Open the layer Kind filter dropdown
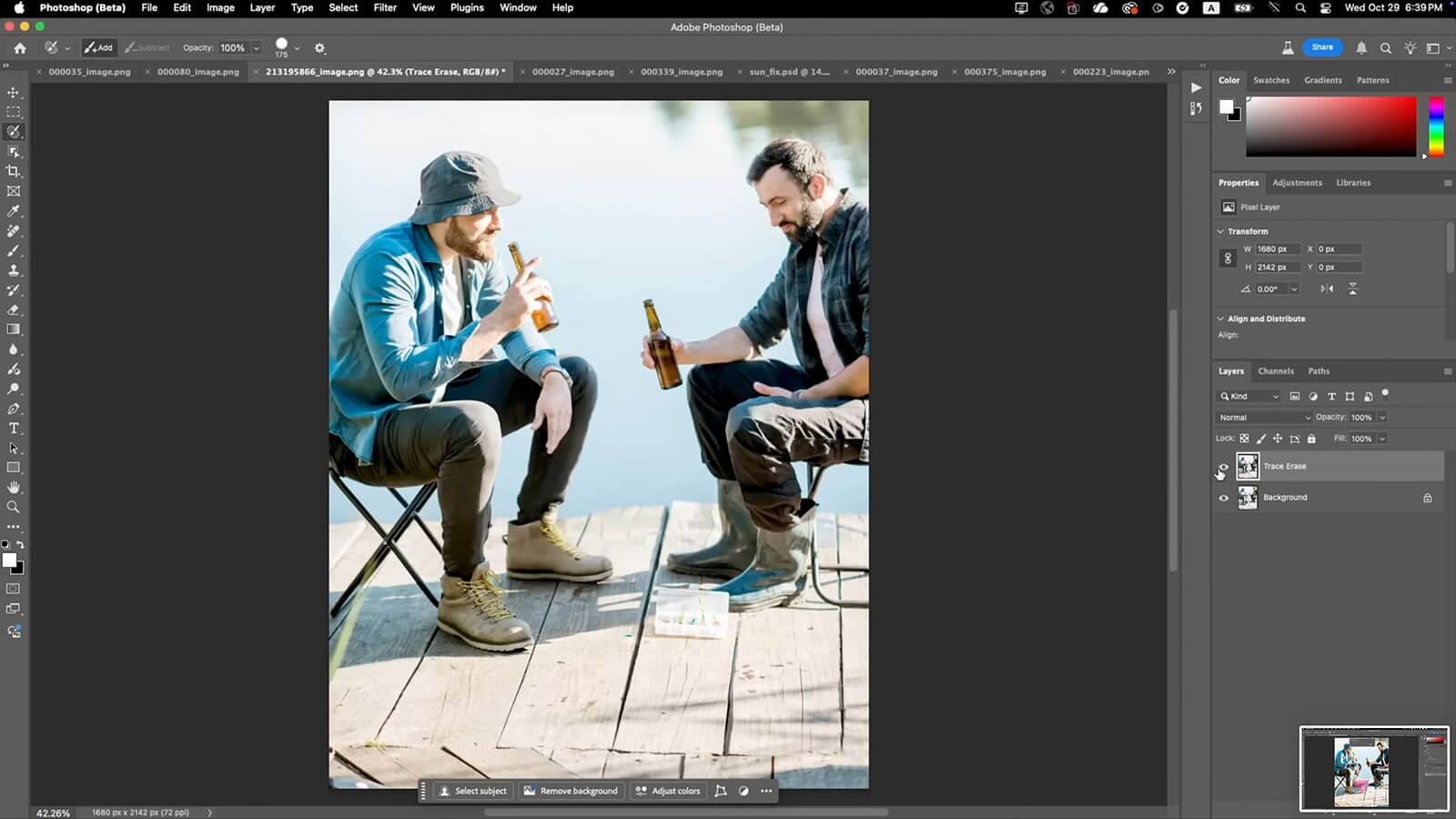This screenshot has width=1456, height=819. click(1249, 396)
